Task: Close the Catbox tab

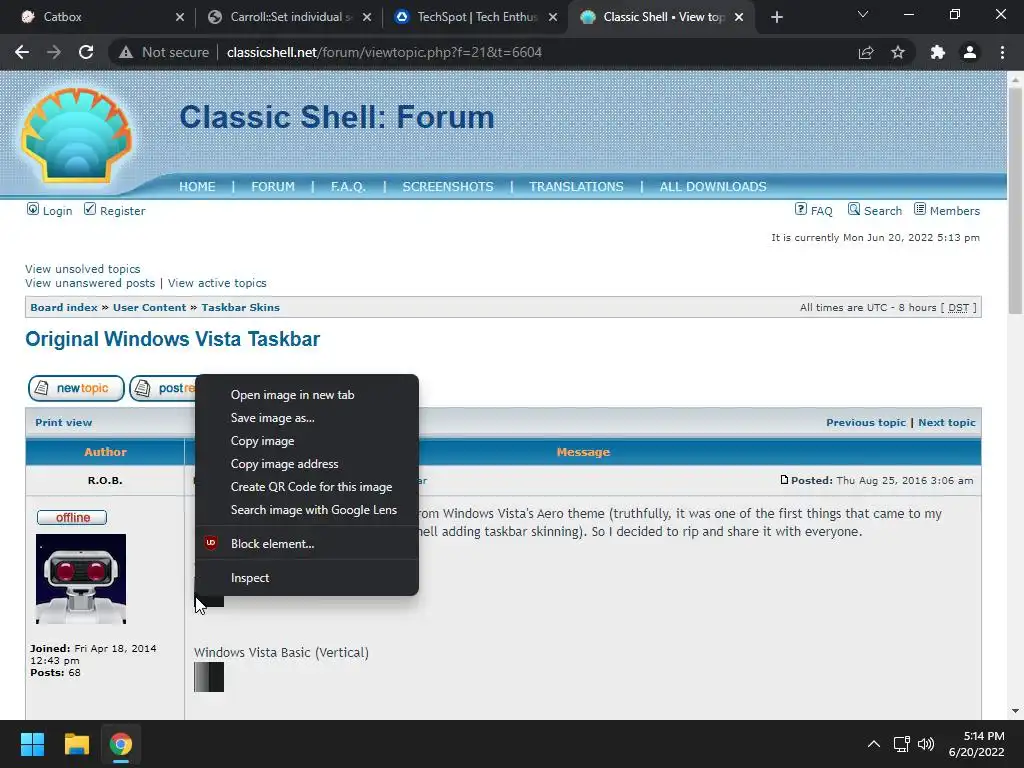Action: [180, 17]
